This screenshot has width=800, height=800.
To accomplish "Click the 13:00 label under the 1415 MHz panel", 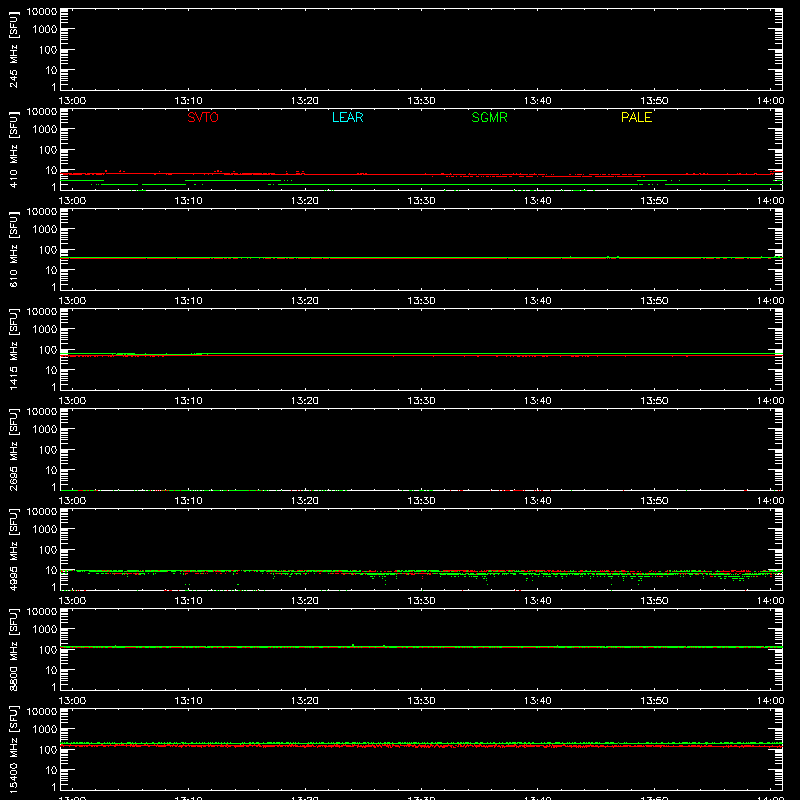I will click(x=72, y=401).
